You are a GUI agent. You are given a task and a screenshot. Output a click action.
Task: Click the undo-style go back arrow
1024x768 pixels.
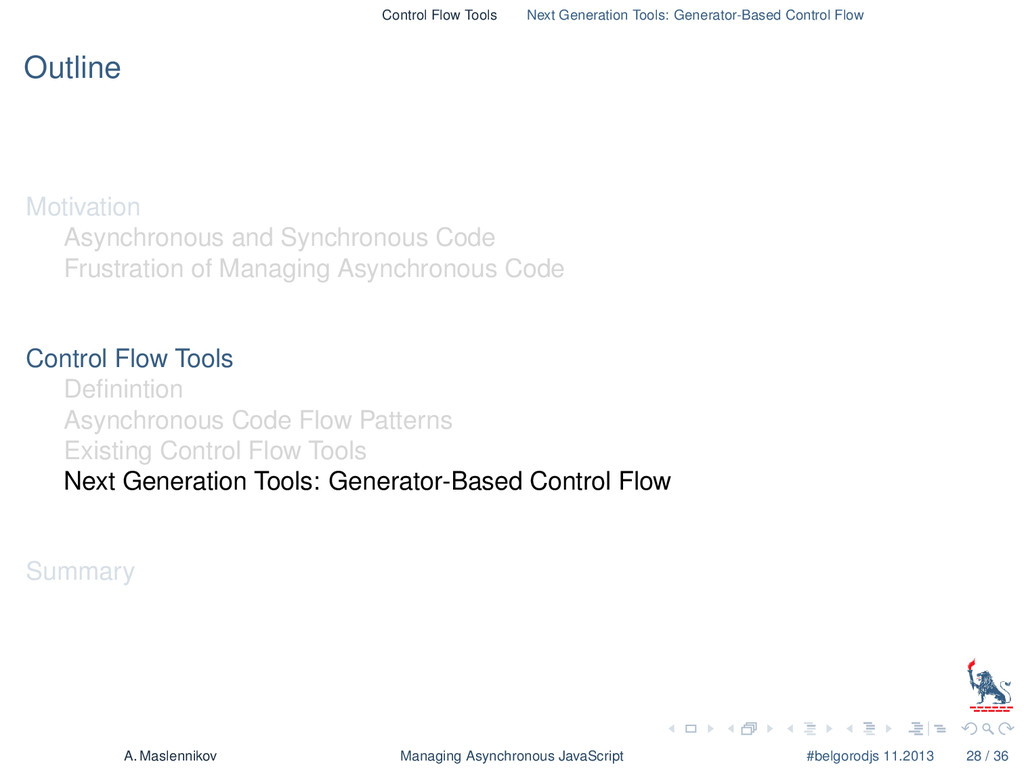pos(970,729)
